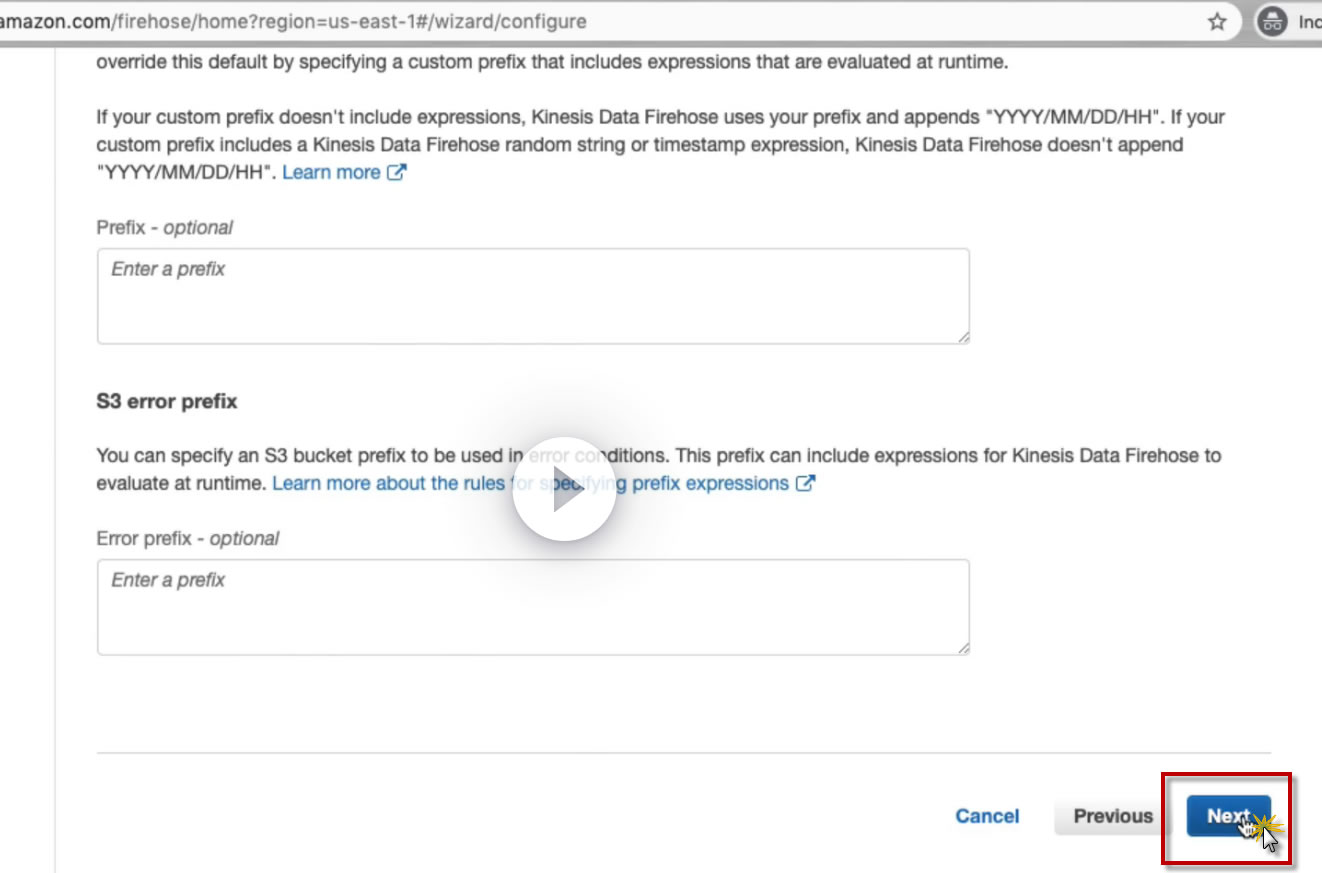Click the "Error prefix - optional" label
Viewport: 1322px width, 873px height.
pyautogui.click(x=188, y=538)
